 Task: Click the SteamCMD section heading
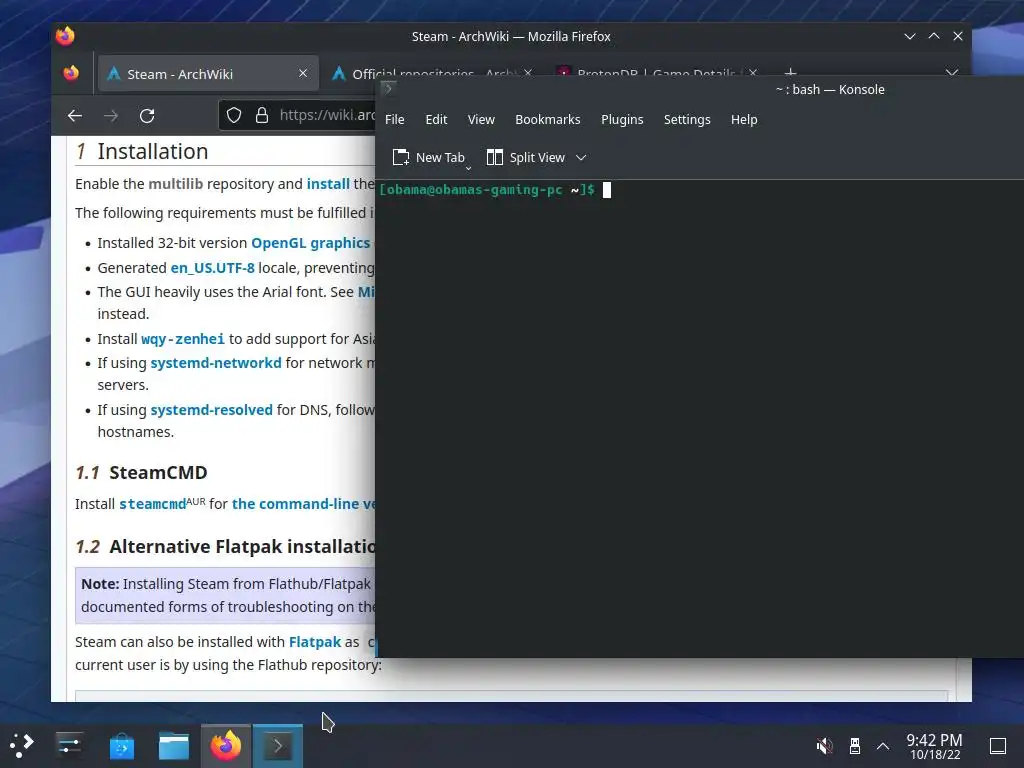[x=158, y=472]
